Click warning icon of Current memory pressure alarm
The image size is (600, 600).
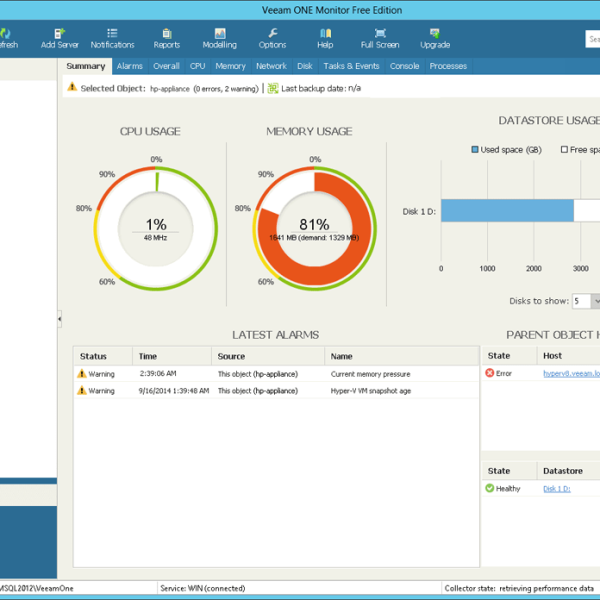[x=82, y=373]
